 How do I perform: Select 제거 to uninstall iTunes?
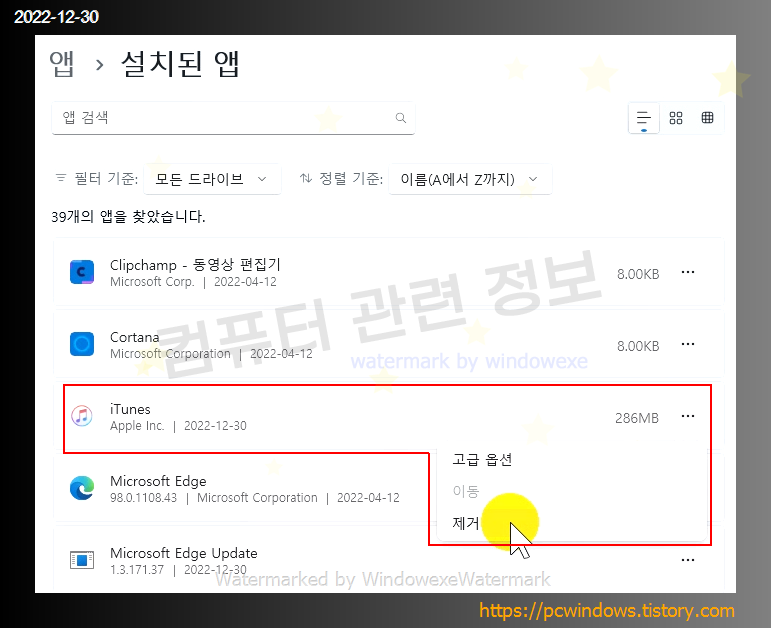coord(465,523)
